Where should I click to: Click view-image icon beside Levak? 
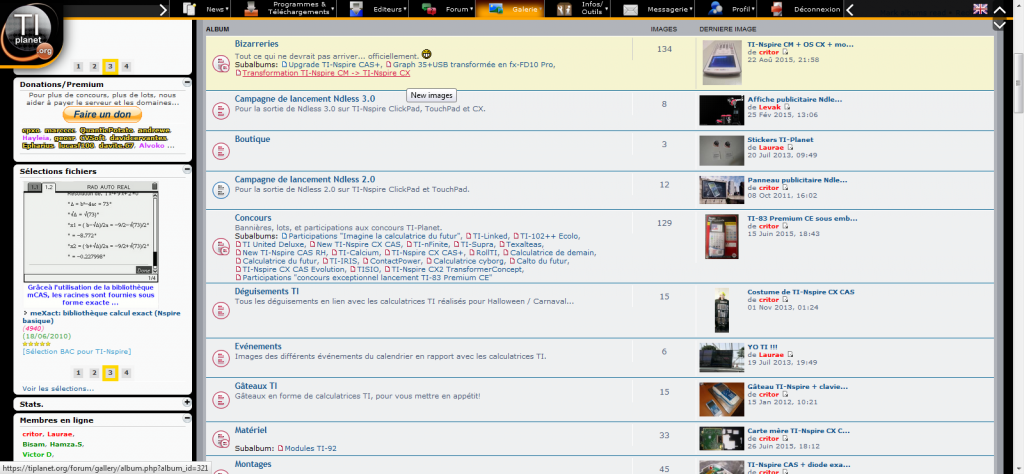pyautogui.click(x=786, y=107)
